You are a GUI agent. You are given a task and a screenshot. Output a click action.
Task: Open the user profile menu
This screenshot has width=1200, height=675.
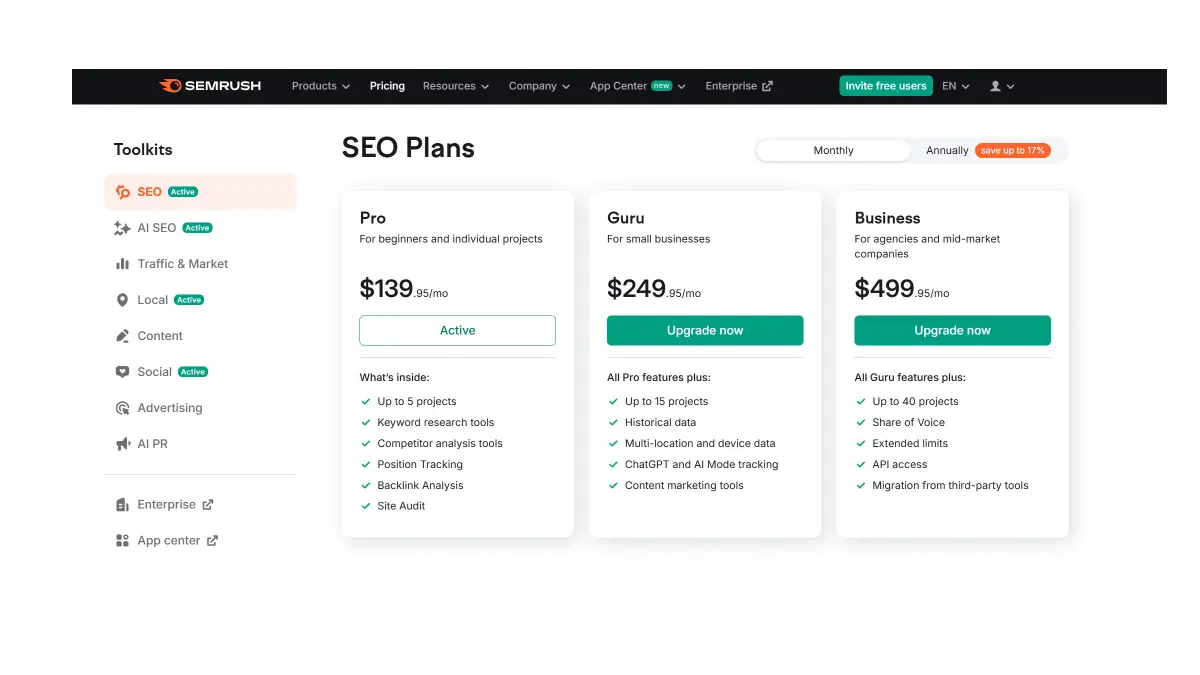point(1002,86)
